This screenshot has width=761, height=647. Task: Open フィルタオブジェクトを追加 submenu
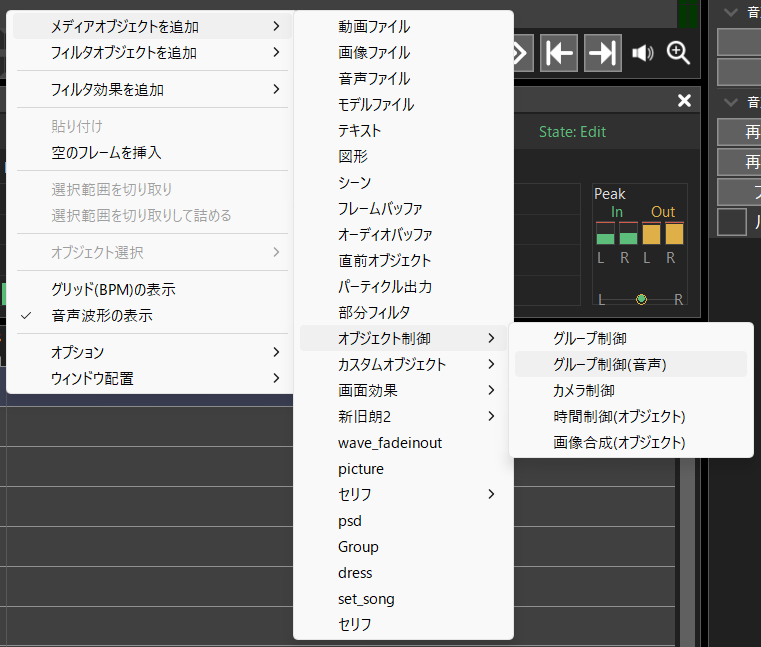point(153,52)
